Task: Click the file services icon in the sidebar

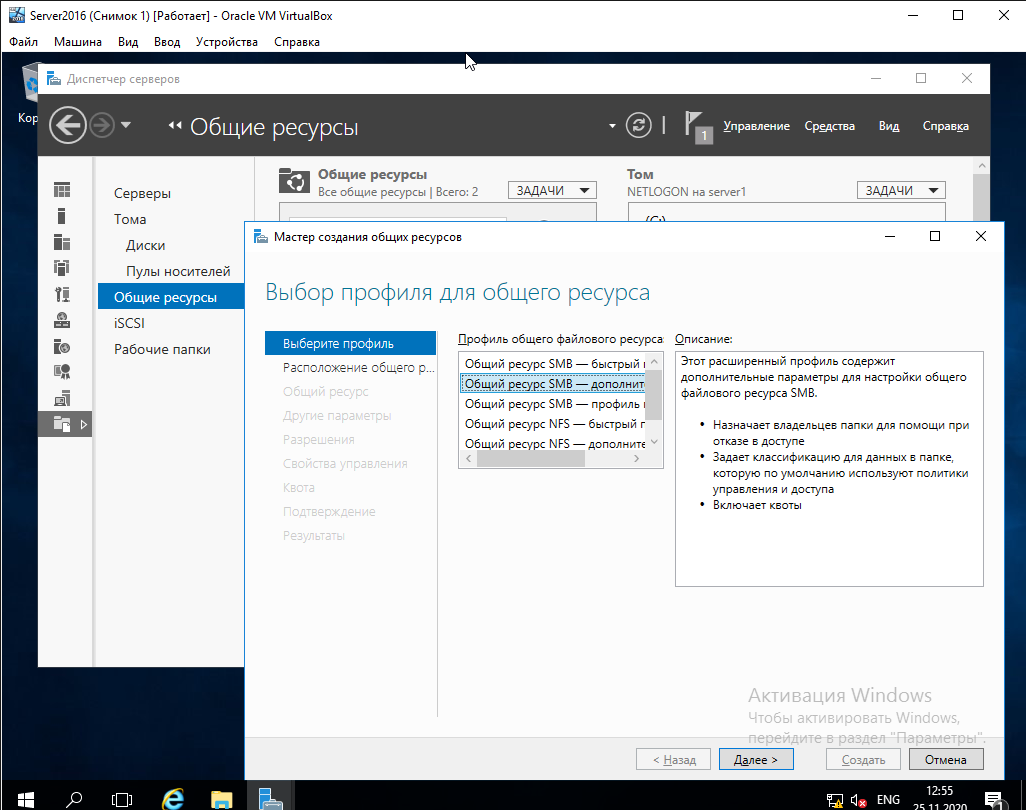Action: click(64, 424)
